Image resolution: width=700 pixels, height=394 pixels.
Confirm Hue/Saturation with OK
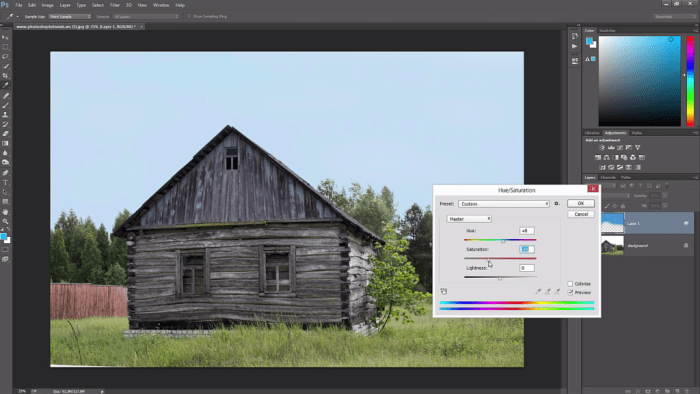(x=581, y=203)
